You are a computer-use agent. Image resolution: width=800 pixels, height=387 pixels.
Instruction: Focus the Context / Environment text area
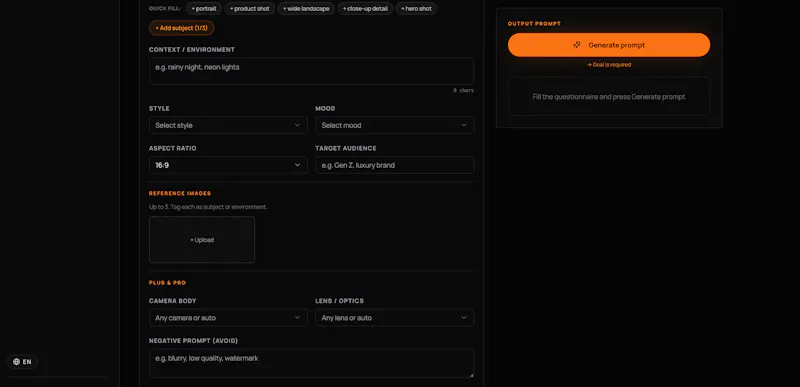pyautogui.click(x=311, y=71)
